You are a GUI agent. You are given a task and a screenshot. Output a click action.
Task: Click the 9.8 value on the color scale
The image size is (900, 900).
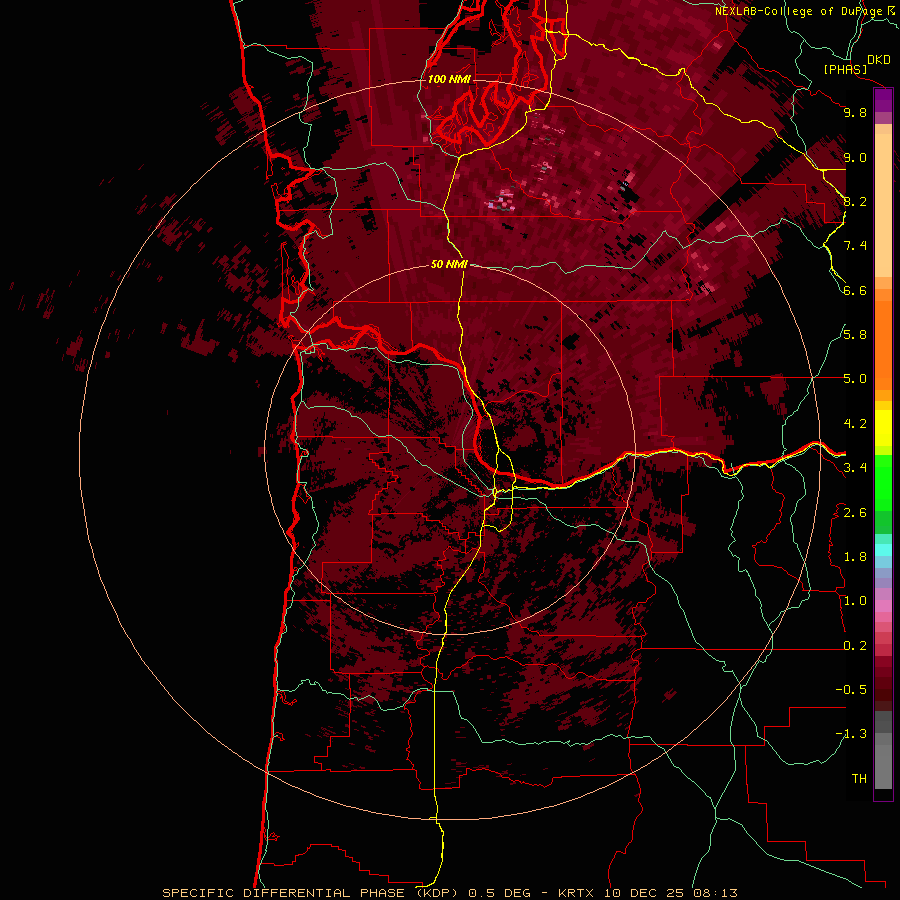855,112
